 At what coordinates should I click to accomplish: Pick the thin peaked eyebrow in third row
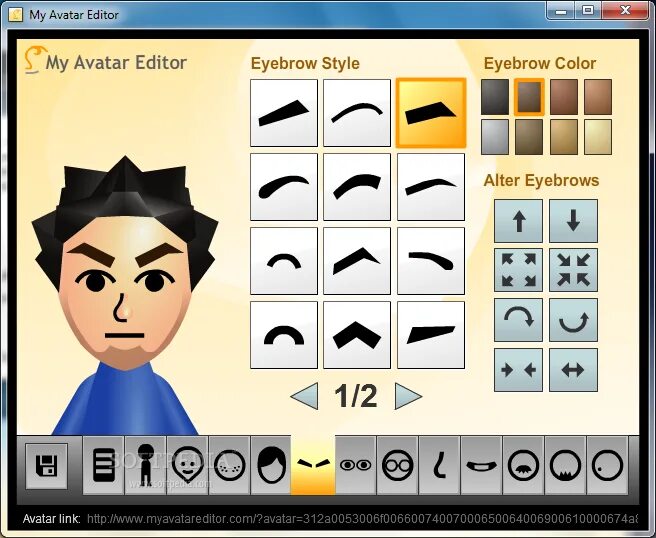[357, 261]
